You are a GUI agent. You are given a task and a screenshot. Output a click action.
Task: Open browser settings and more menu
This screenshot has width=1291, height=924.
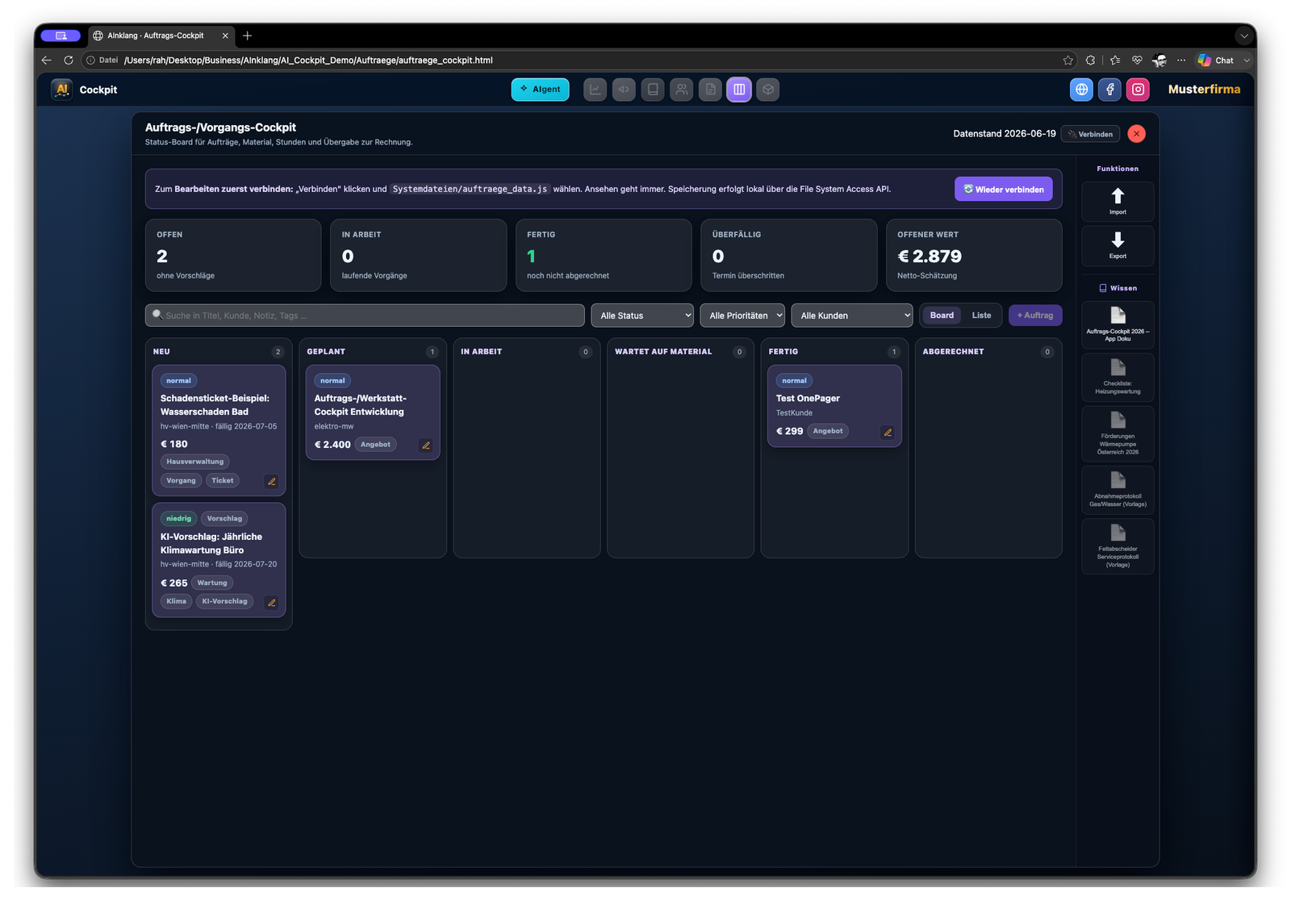point(1181,61)
